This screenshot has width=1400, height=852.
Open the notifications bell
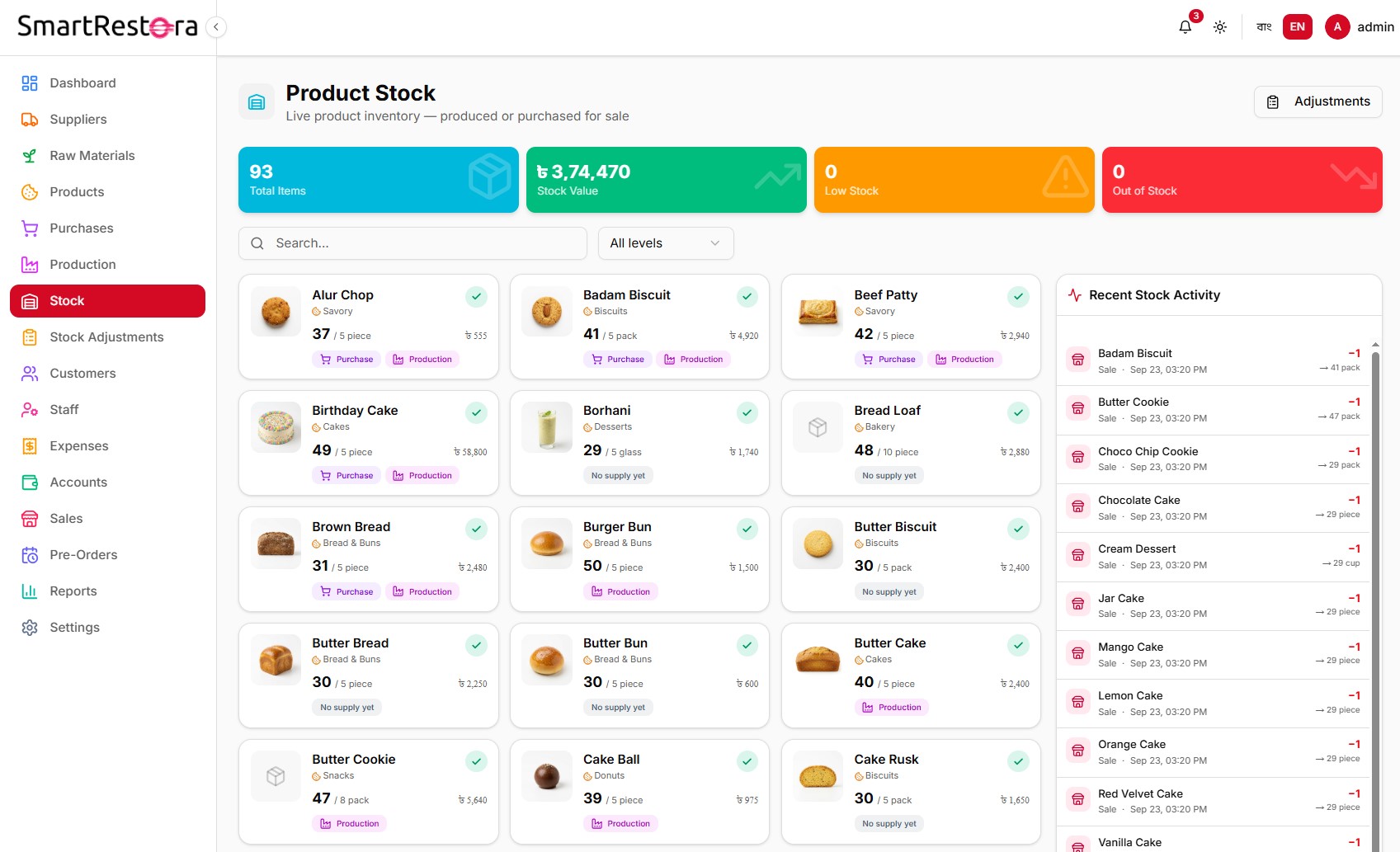(1186, 27)
